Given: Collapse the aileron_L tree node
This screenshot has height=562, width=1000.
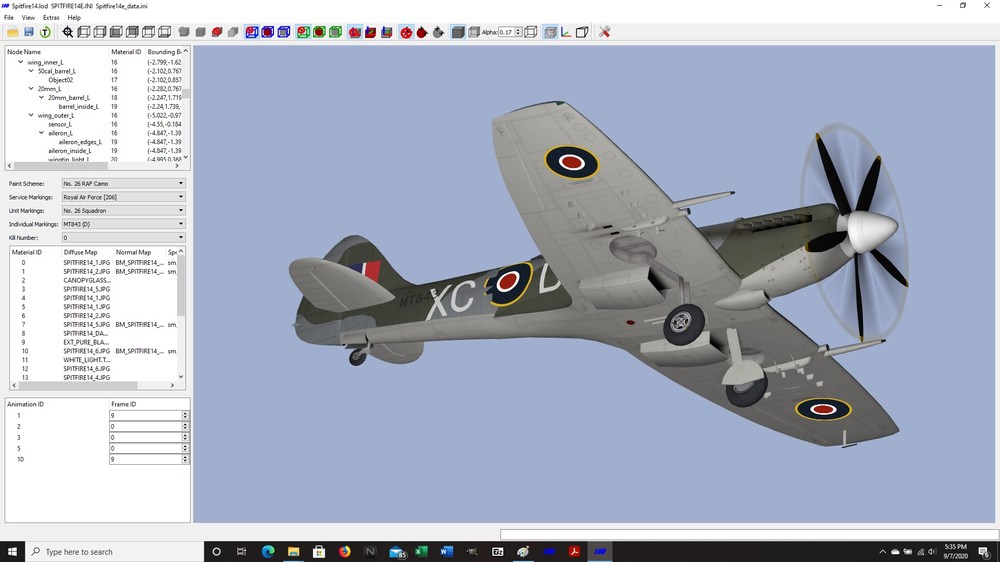Looking at the screenshot, I should pyautogui.click(x=41, y=133).
